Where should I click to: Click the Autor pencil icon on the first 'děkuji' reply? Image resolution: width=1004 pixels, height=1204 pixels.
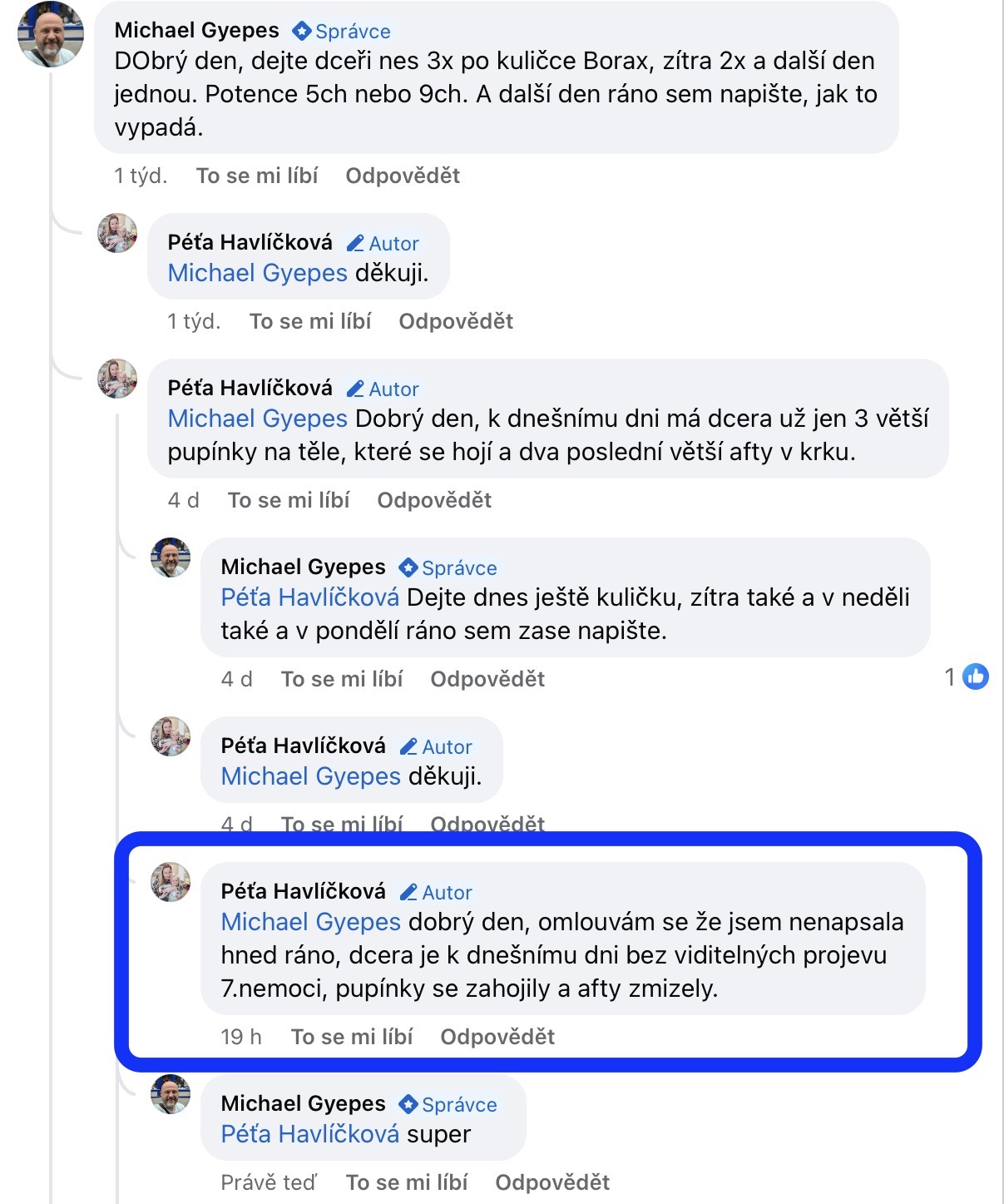click(355, 244)
